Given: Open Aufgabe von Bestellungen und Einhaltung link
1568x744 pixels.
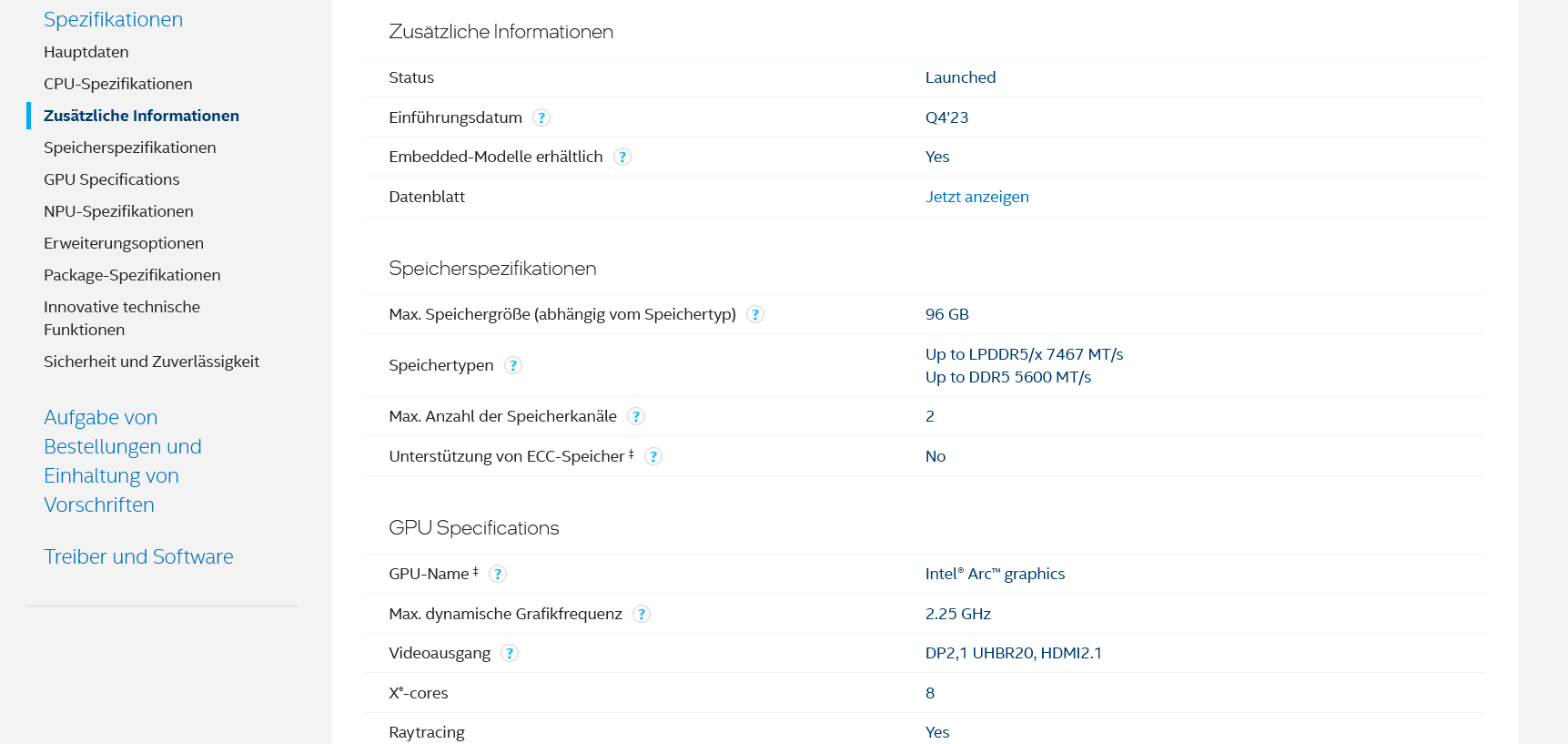Looking at the screenshot, I should 123,461.
